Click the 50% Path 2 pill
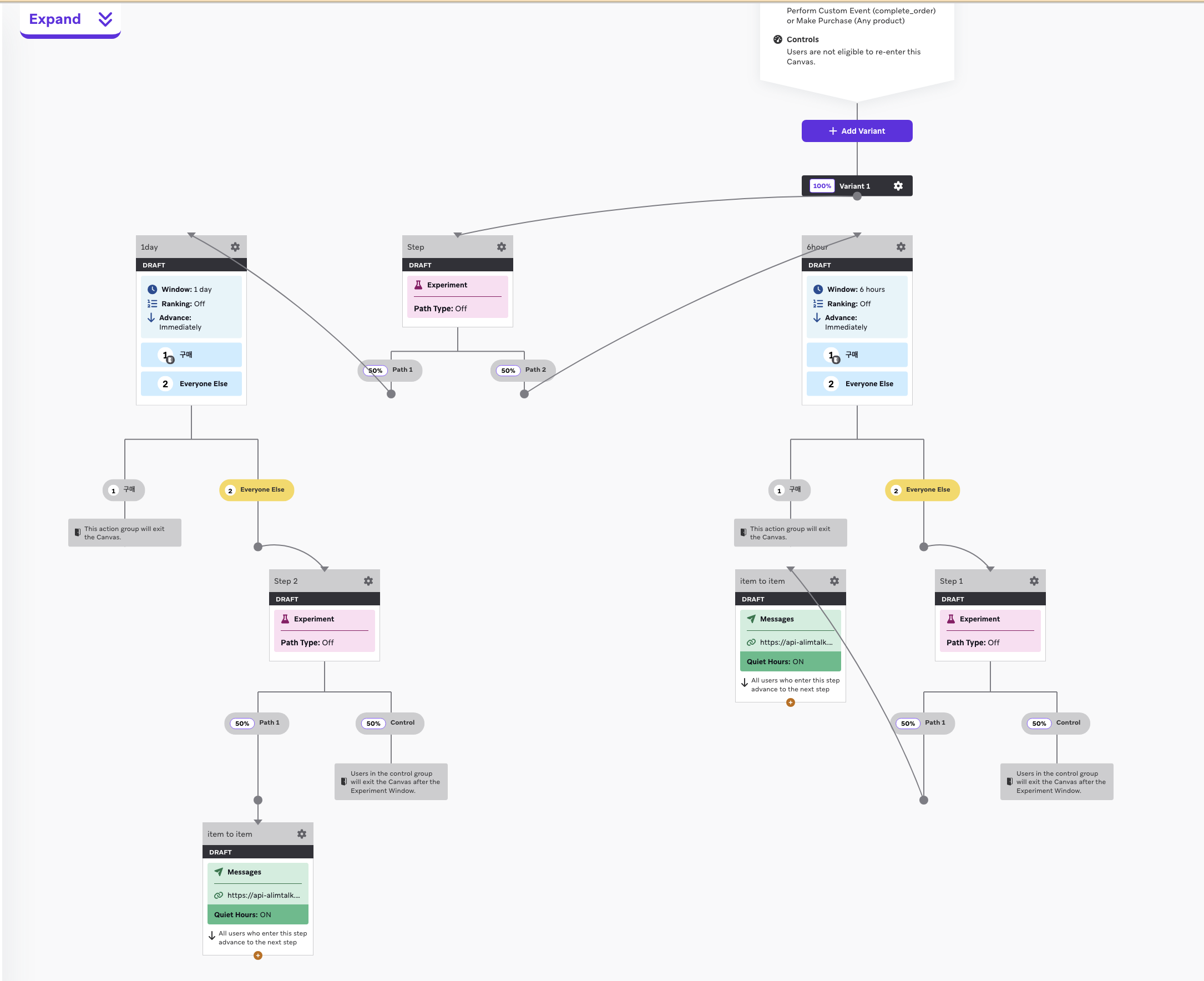 (x=523, y=370)
